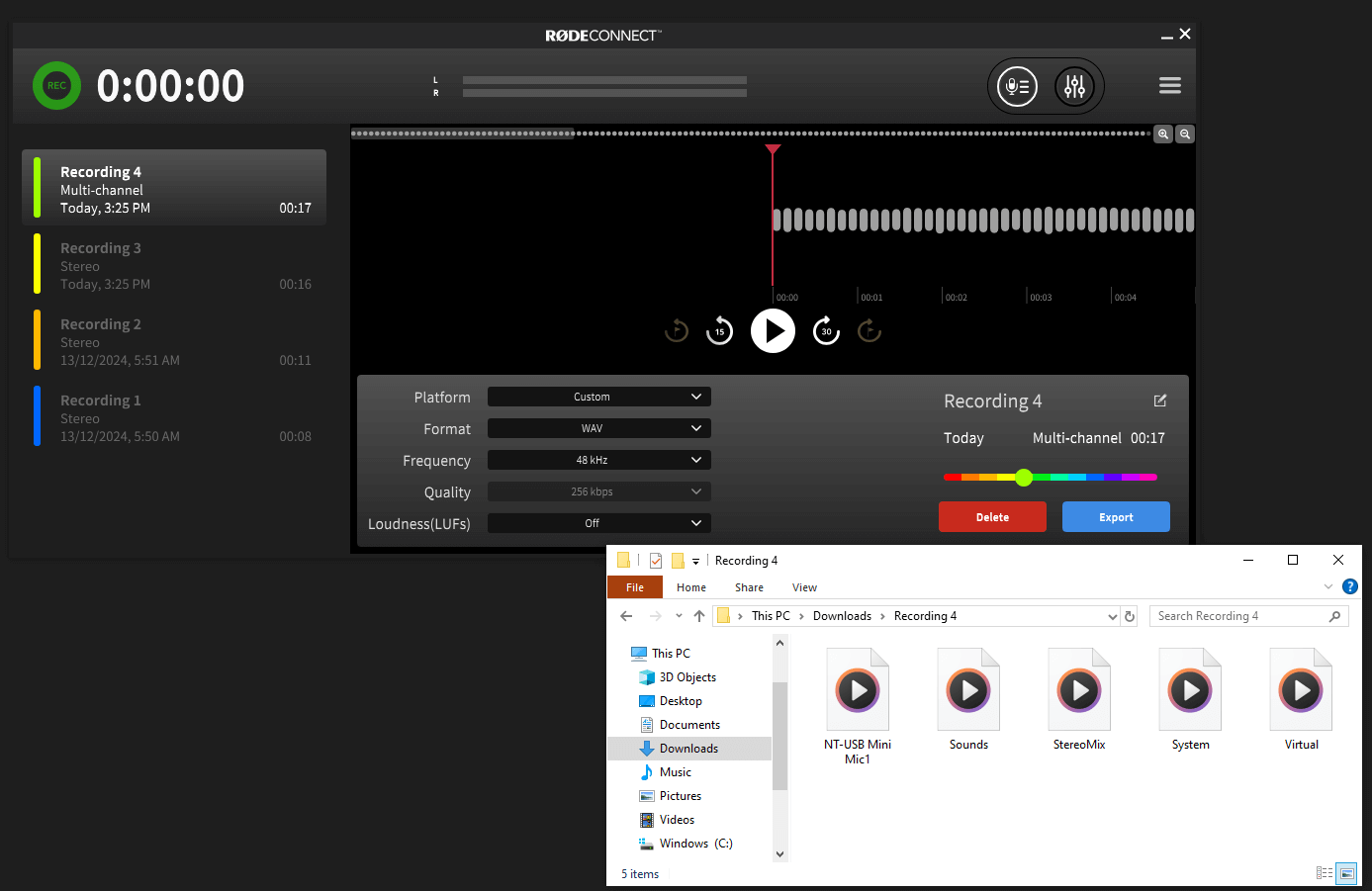The height and width of the screenshot is (891, 1372).
Task: Play the selected recording
Action: coord(773,331)
